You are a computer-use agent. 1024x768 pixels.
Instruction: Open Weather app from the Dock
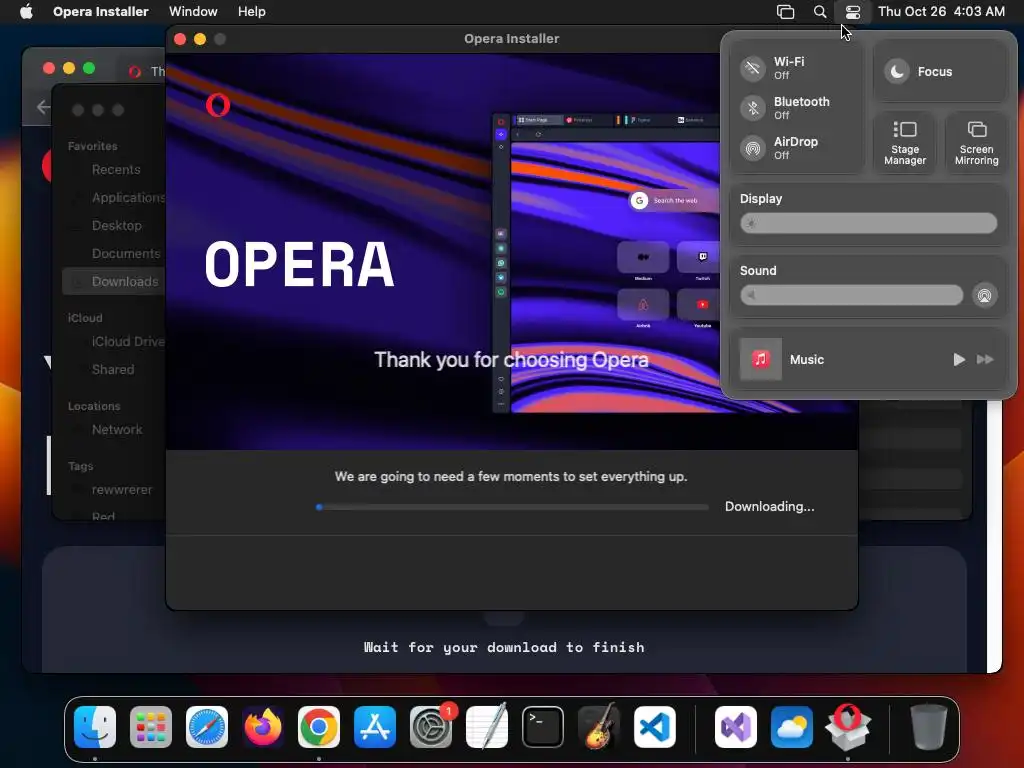[792, 727]
